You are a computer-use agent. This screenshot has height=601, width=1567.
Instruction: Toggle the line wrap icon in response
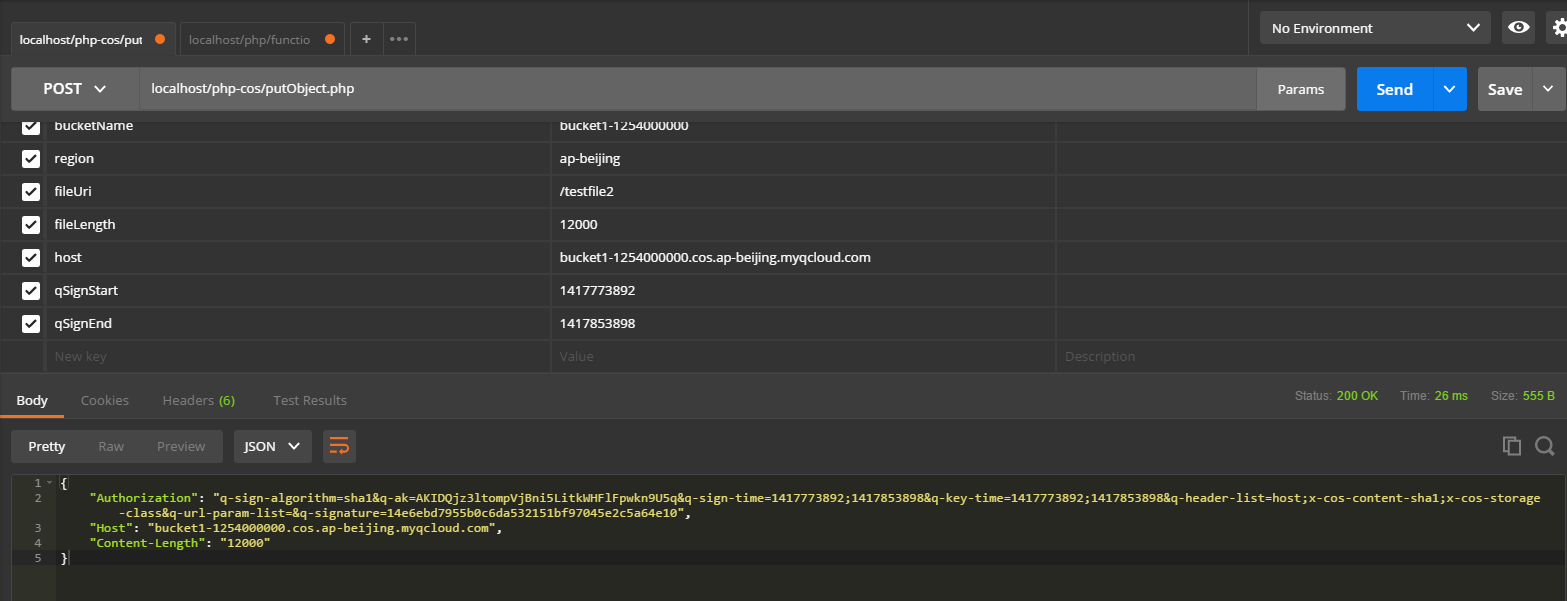pos(339,446)
